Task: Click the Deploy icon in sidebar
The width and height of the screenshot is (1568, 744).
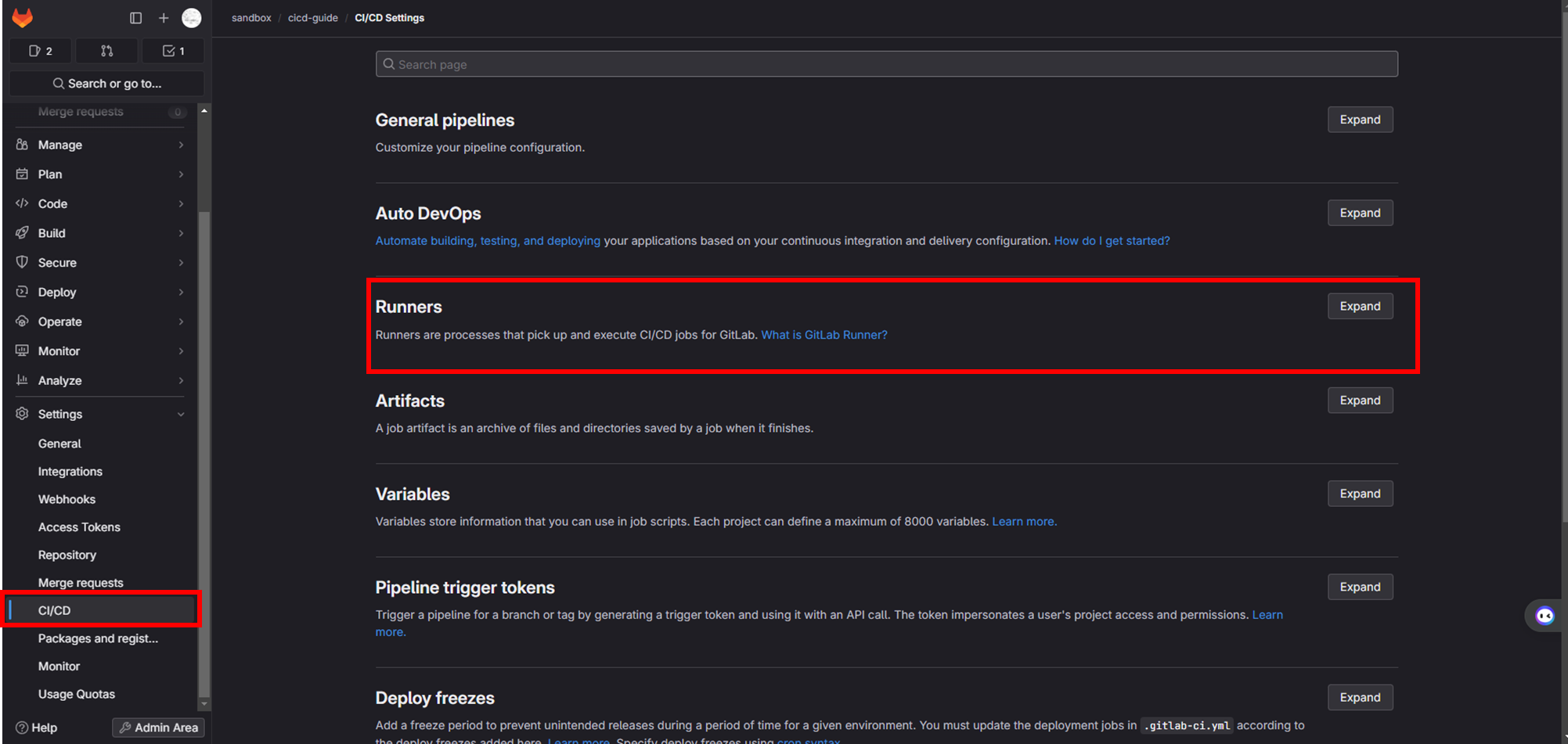Action: tap(22, 292)
